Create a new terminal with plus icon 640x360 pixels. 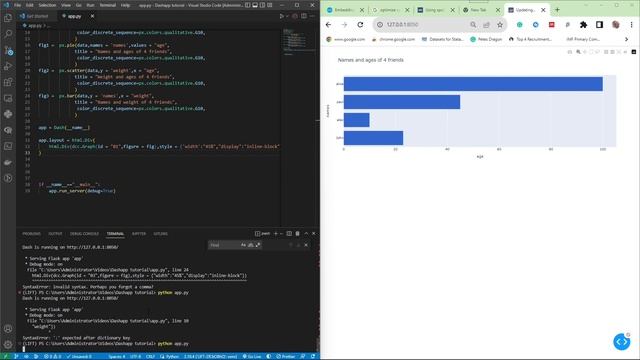[276, 233]
